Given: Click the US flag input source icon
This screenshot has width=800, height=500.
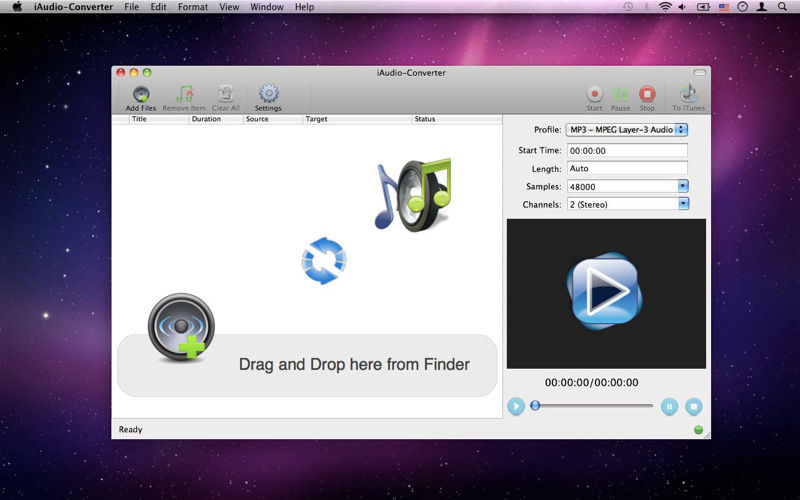Looking at the screenshot, I should 723,7.
